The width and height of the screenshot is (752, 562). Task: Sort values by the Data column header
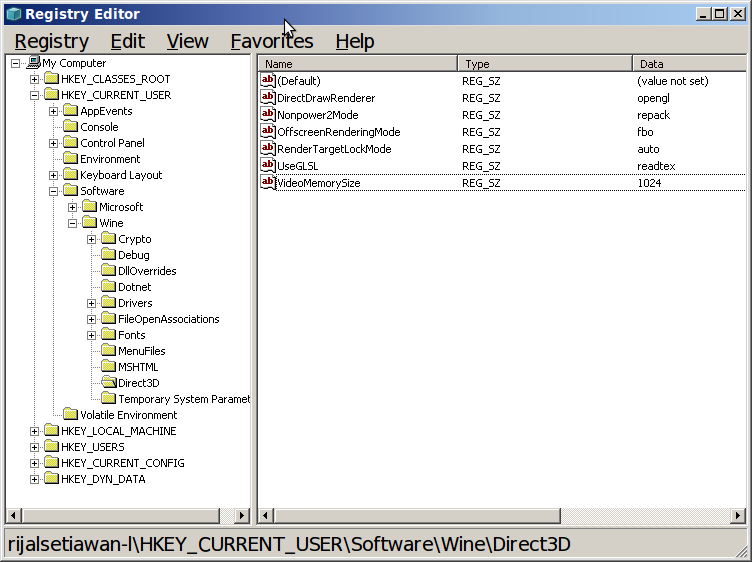pyautogui.click(x=690, y=64)
